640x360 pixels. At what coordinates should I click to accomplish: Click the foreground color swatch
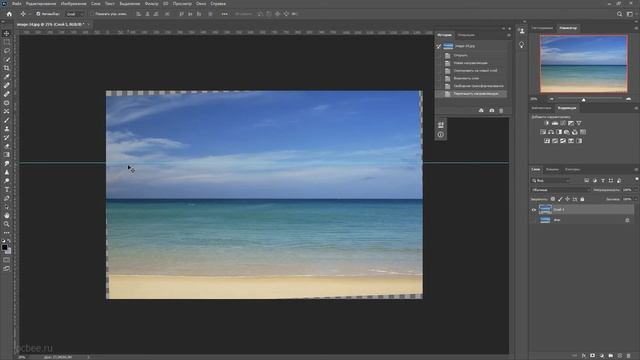[x=4, y=247]
